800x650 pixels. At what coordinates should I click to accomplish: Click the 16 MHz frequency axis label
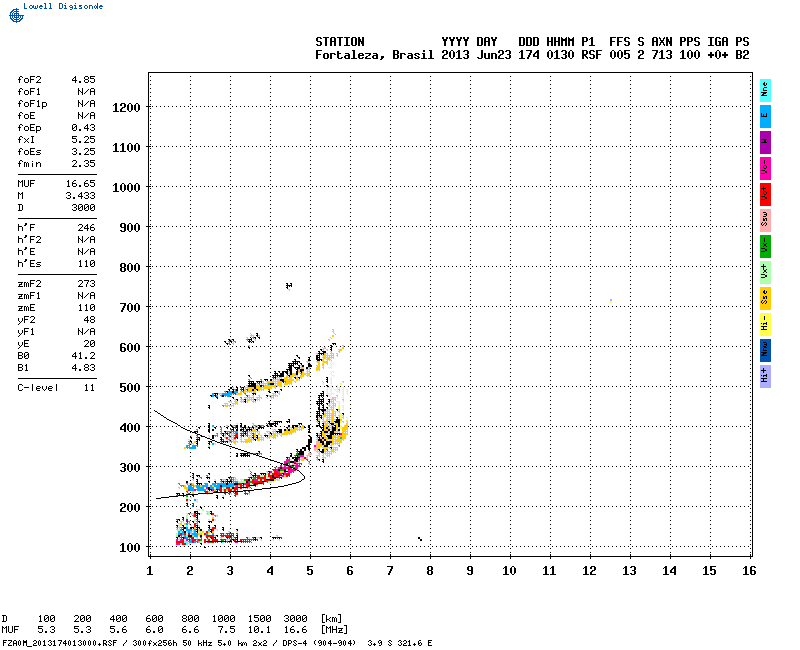click(749, 571)
